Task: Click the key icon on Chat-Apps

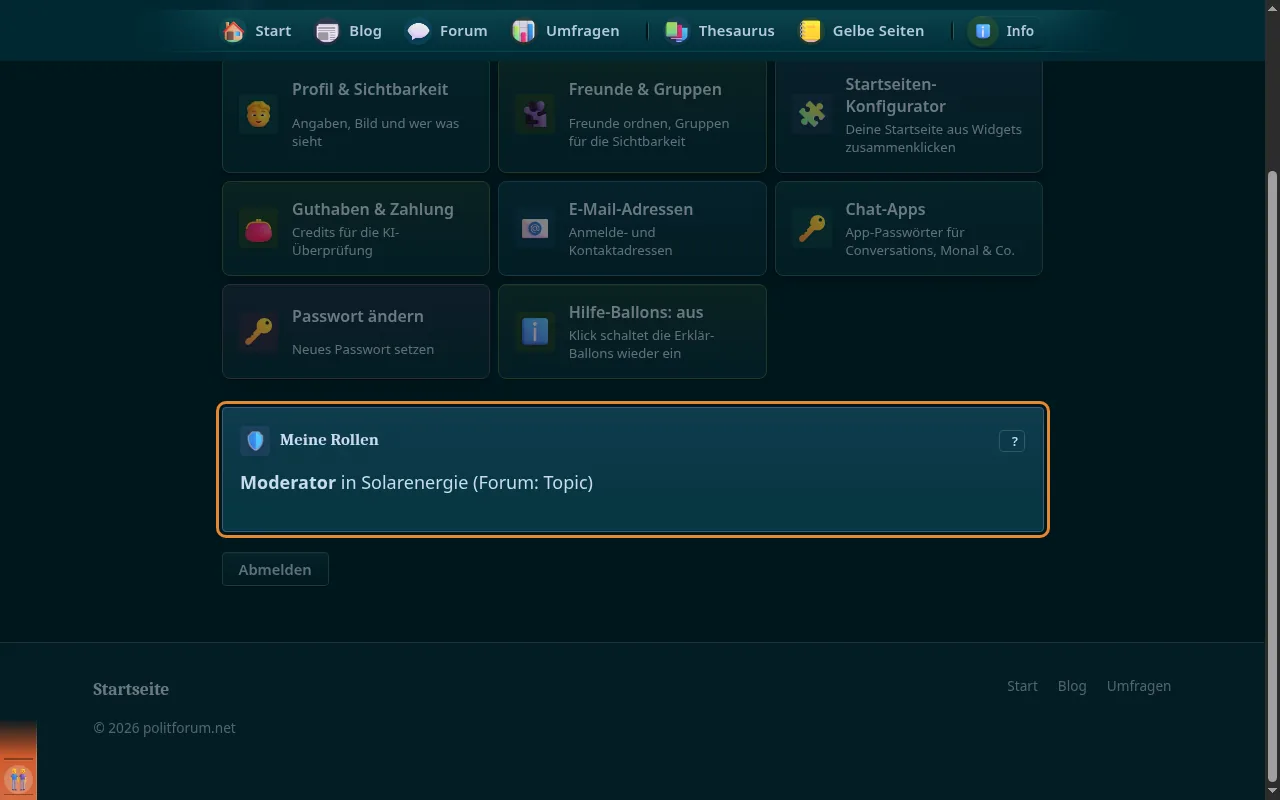Action: click(812, 228)
